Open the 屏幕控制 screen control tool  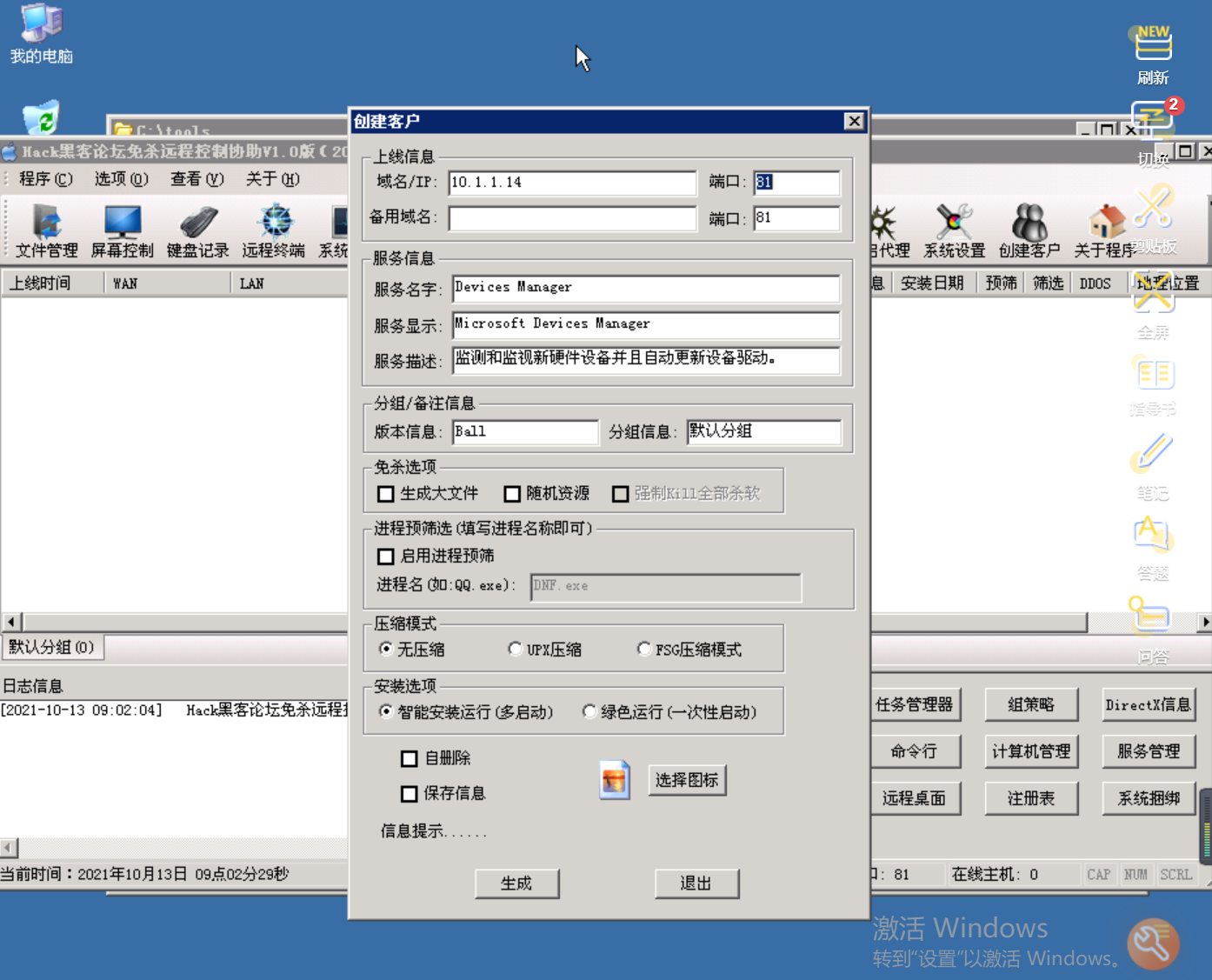click(x=123, y=231)
